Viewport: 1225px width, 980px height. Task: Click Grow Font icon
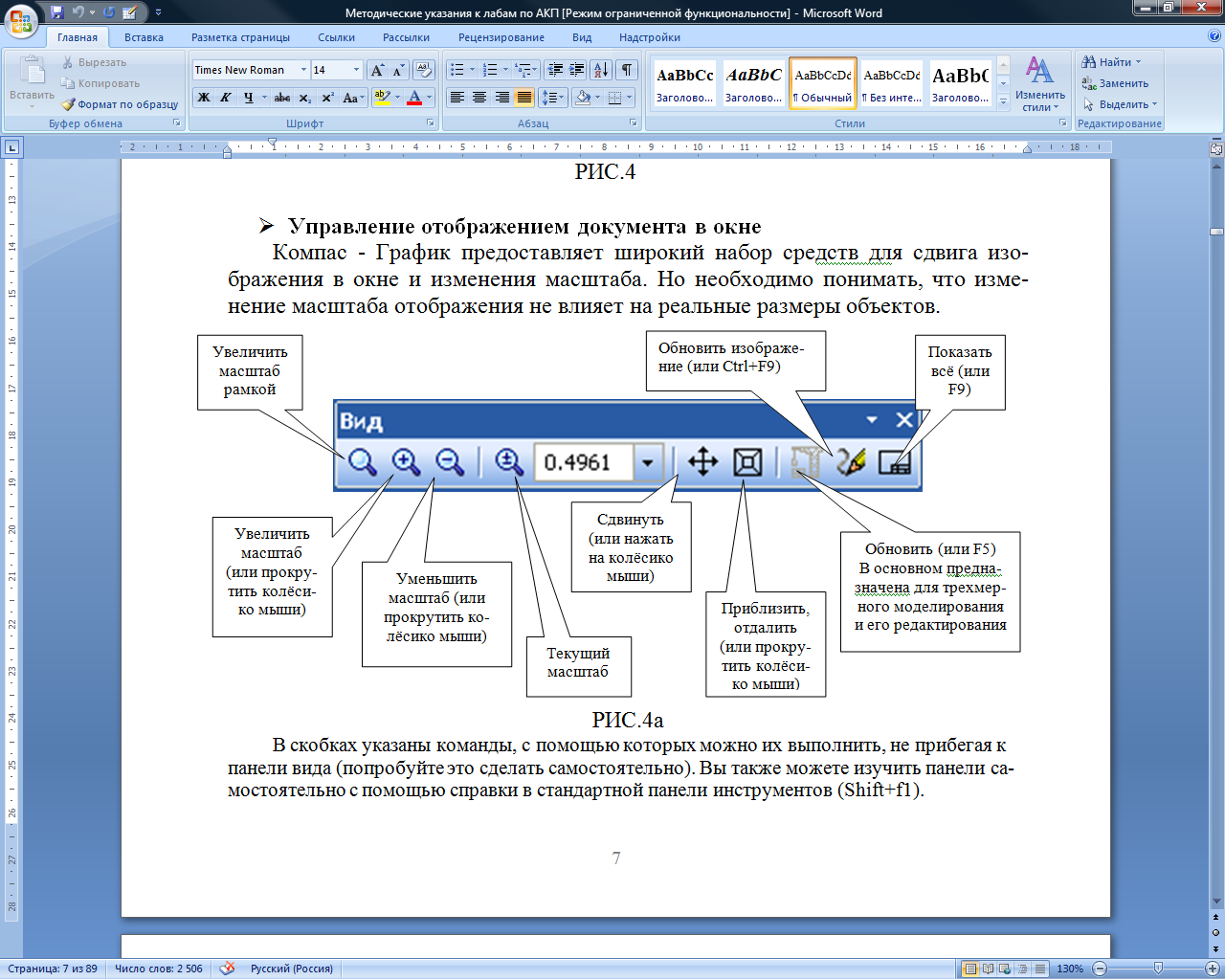pyautogui.click(x=378, y=70)
